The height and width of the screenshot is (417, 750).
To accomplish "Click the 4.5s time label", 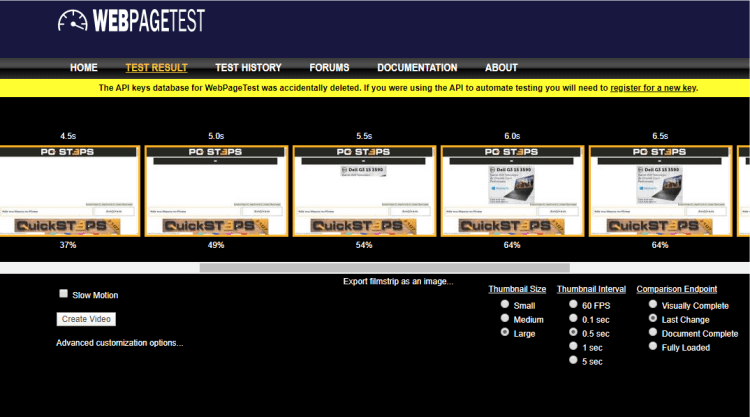I will tap(68, 136).
